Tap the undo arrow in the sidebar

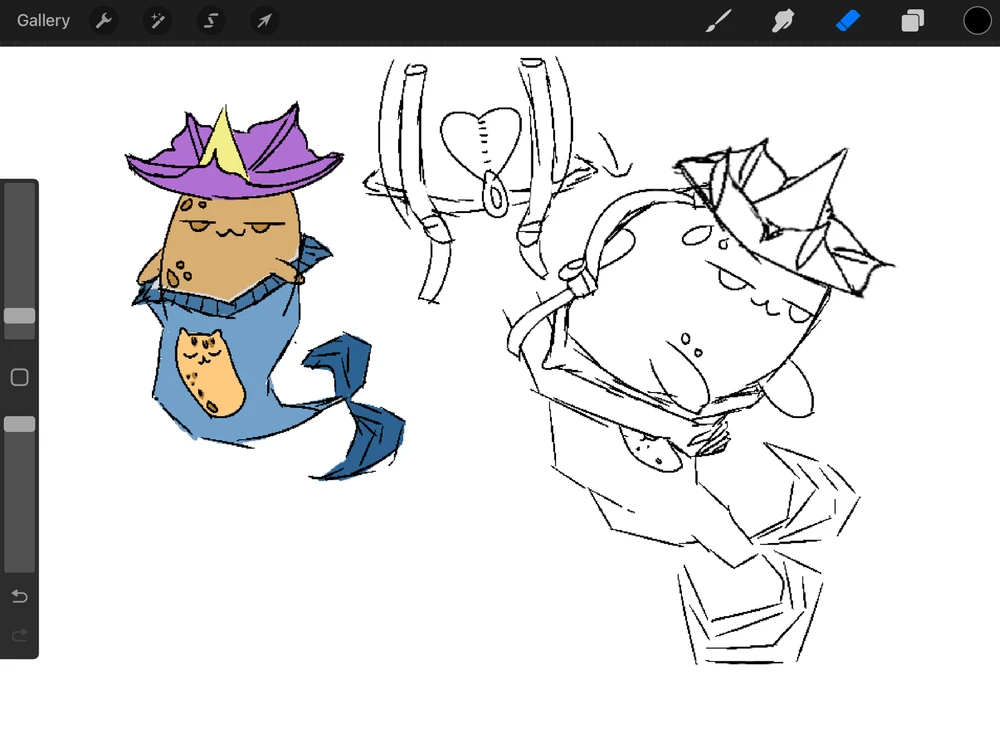click(19, 597)
